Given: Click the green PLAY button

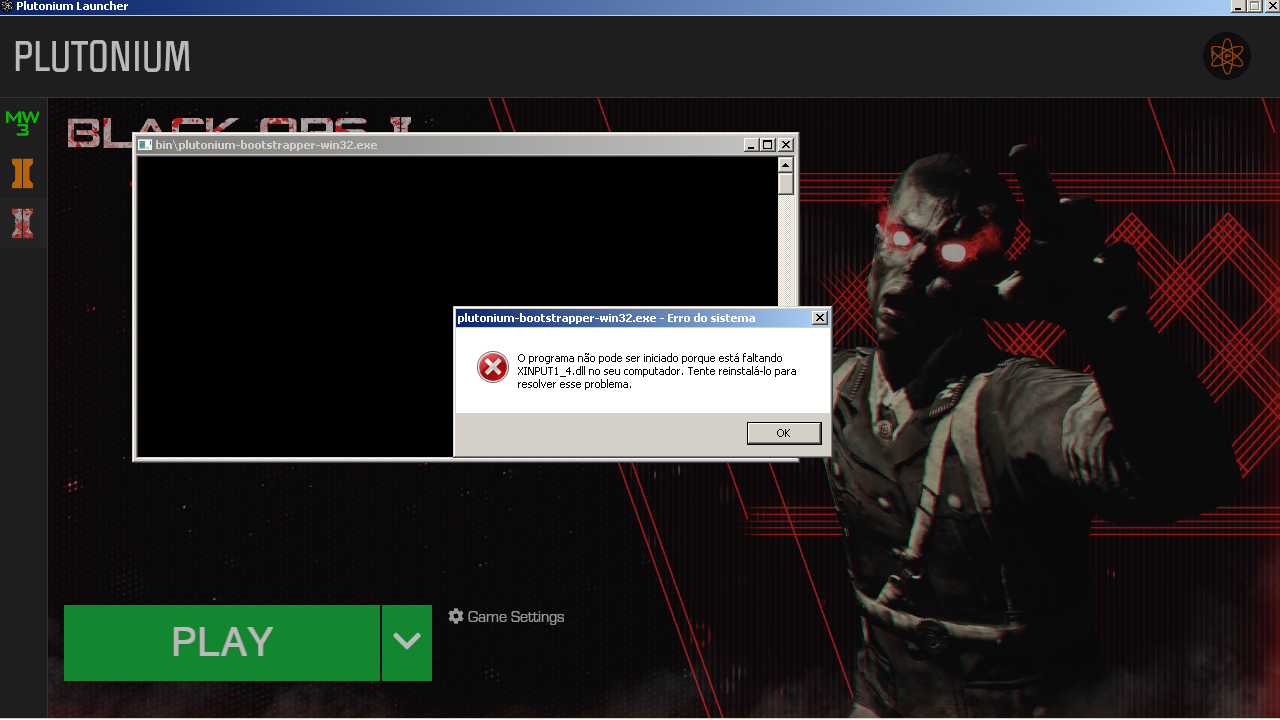Looking at the screenshot, I should pos(222,643).
